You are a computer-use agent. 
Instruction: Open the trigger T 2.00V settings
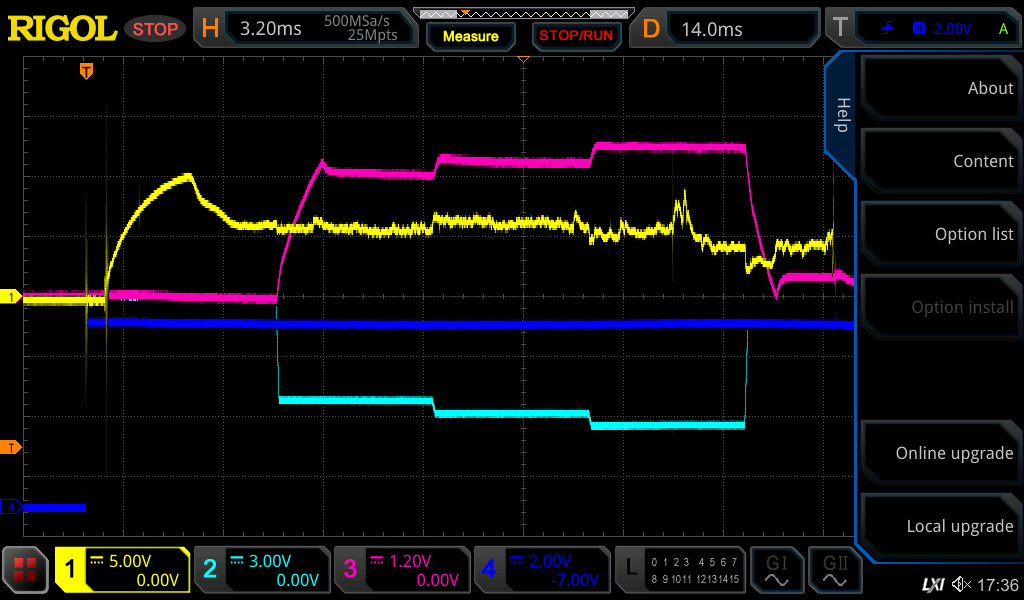[x=920, y=29]
